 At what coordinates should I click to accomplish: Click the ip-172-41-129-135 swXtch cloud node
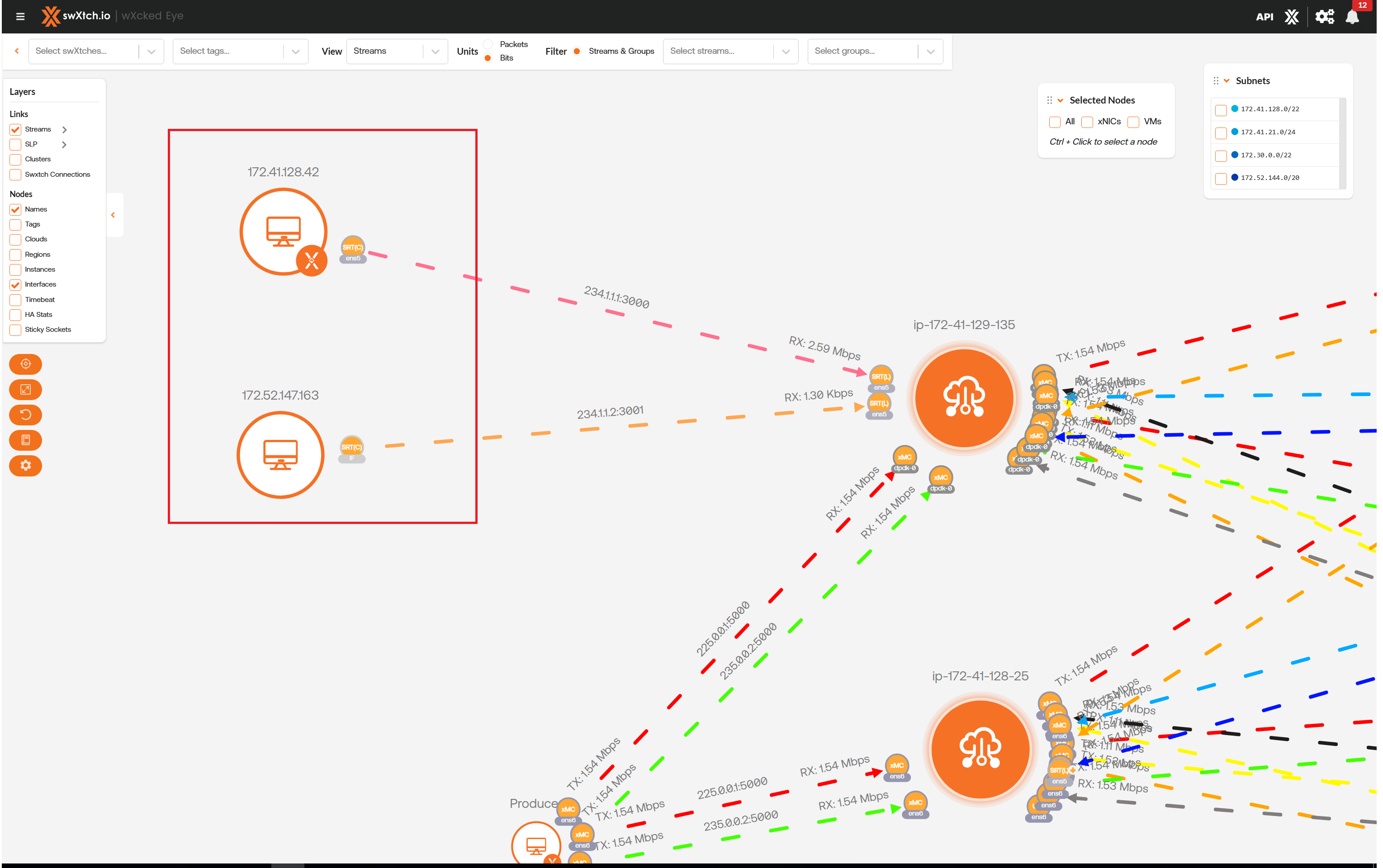coord(964,397)
